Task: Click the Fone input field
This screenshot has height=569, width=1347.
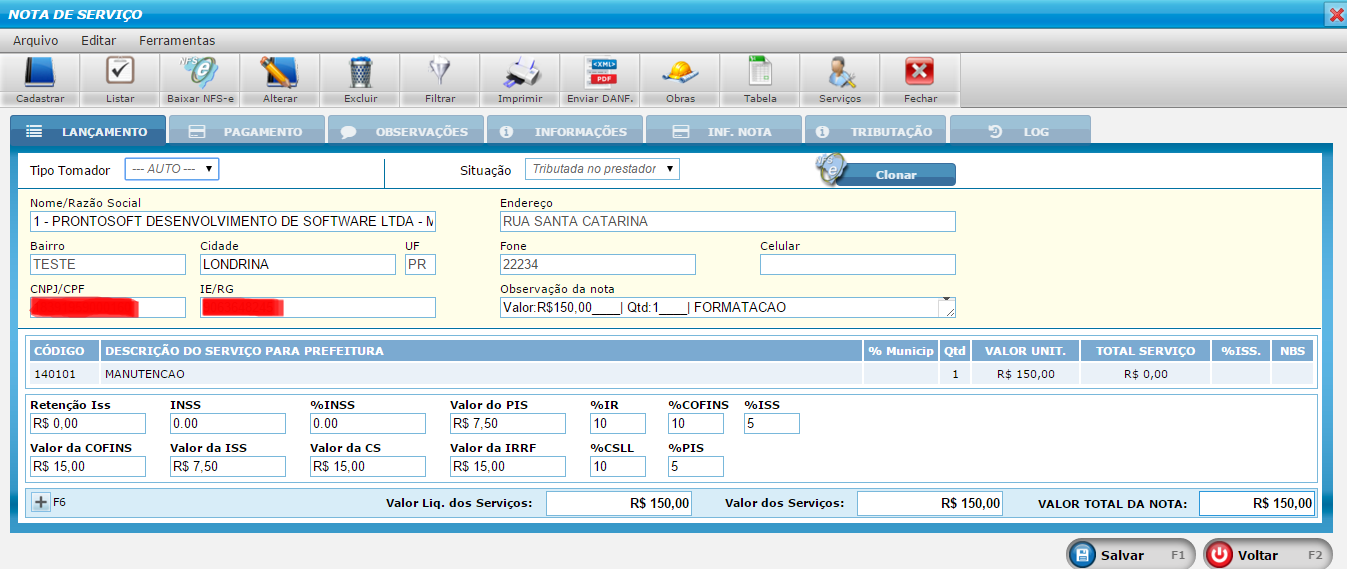Action: (598, 264)
